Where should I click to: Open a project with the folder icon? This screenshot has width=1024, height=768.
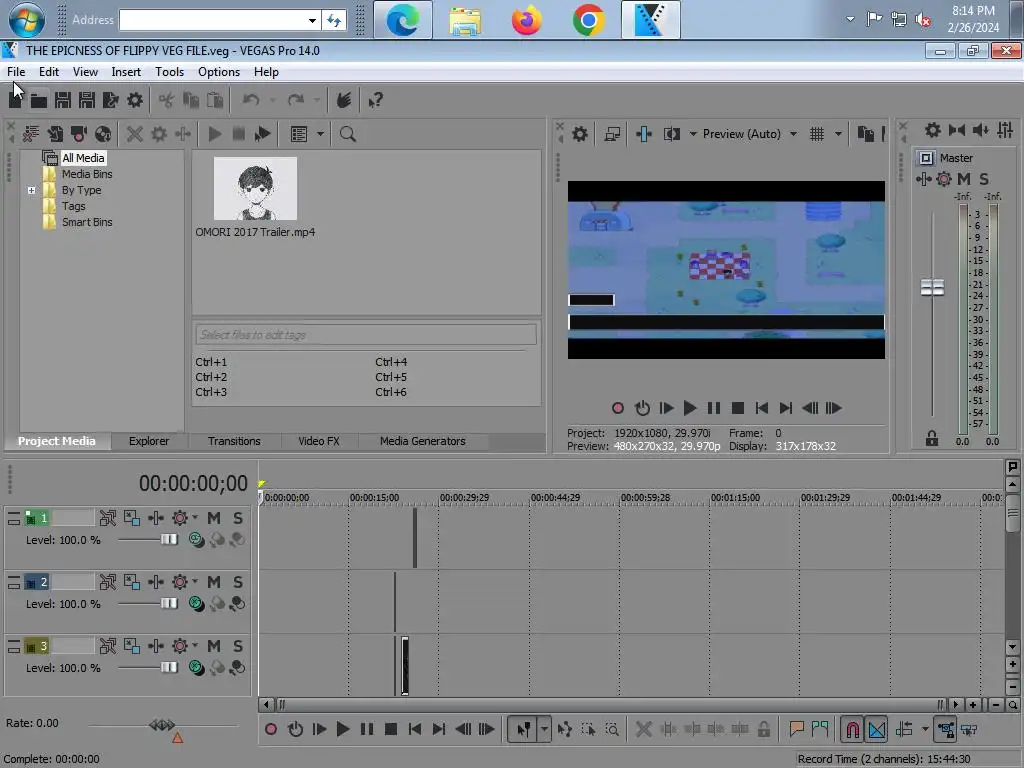tap(39, 100)
